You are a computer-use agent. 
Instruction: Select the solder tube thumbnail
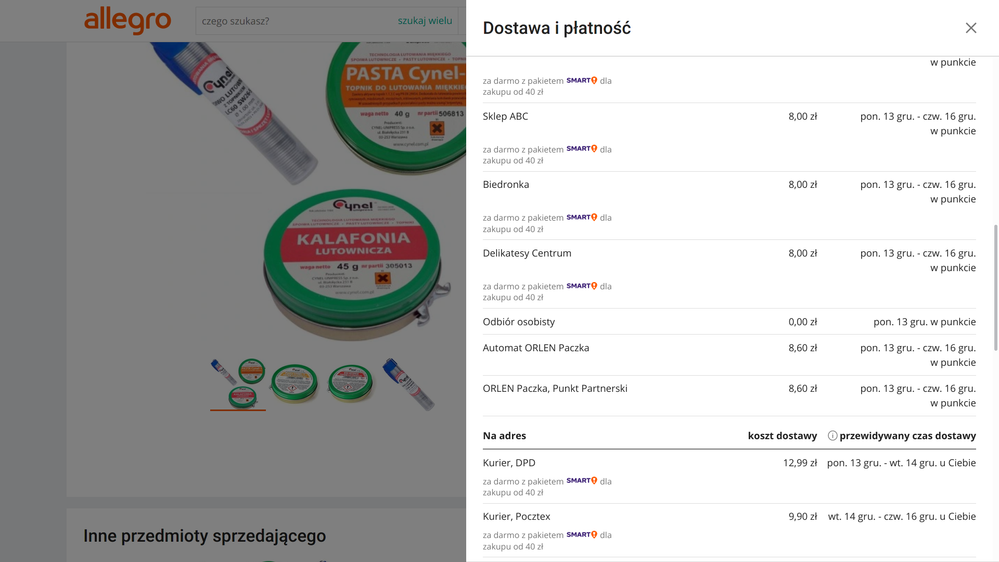coord(408,384)
